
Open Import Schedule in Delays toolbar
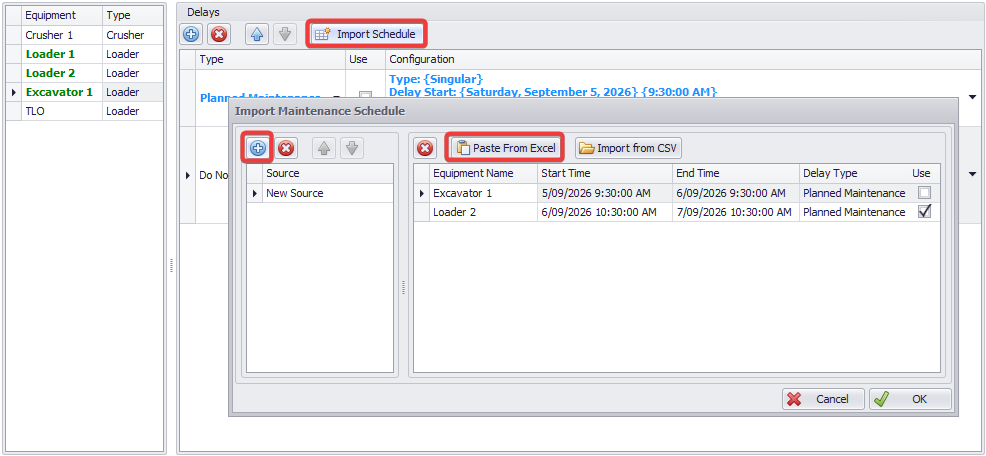tap(367, 35)
